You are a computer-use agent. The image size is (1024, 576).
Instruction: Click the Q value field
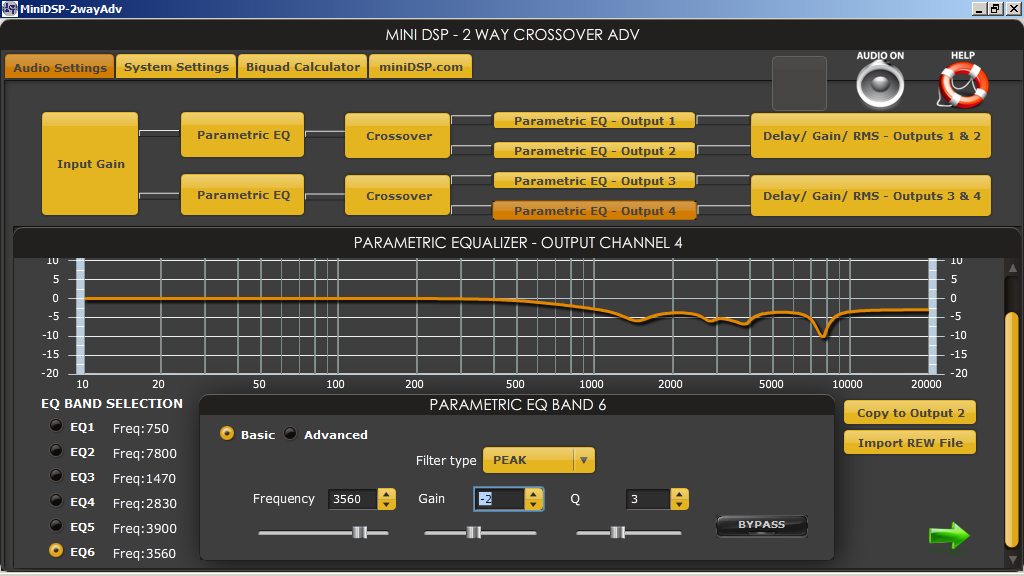[647, 499]
